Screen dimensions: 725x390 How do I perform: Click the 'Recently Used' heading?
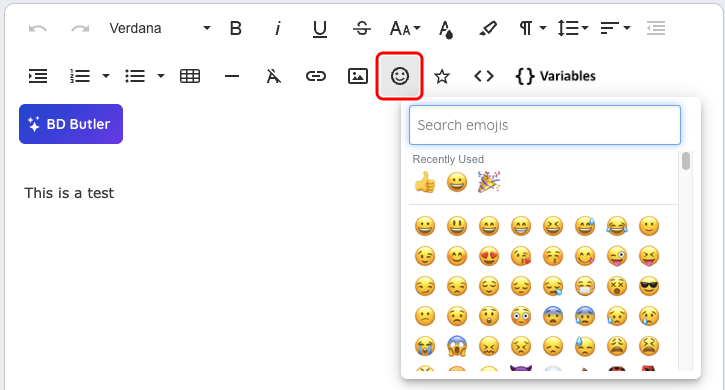point(448,159)
